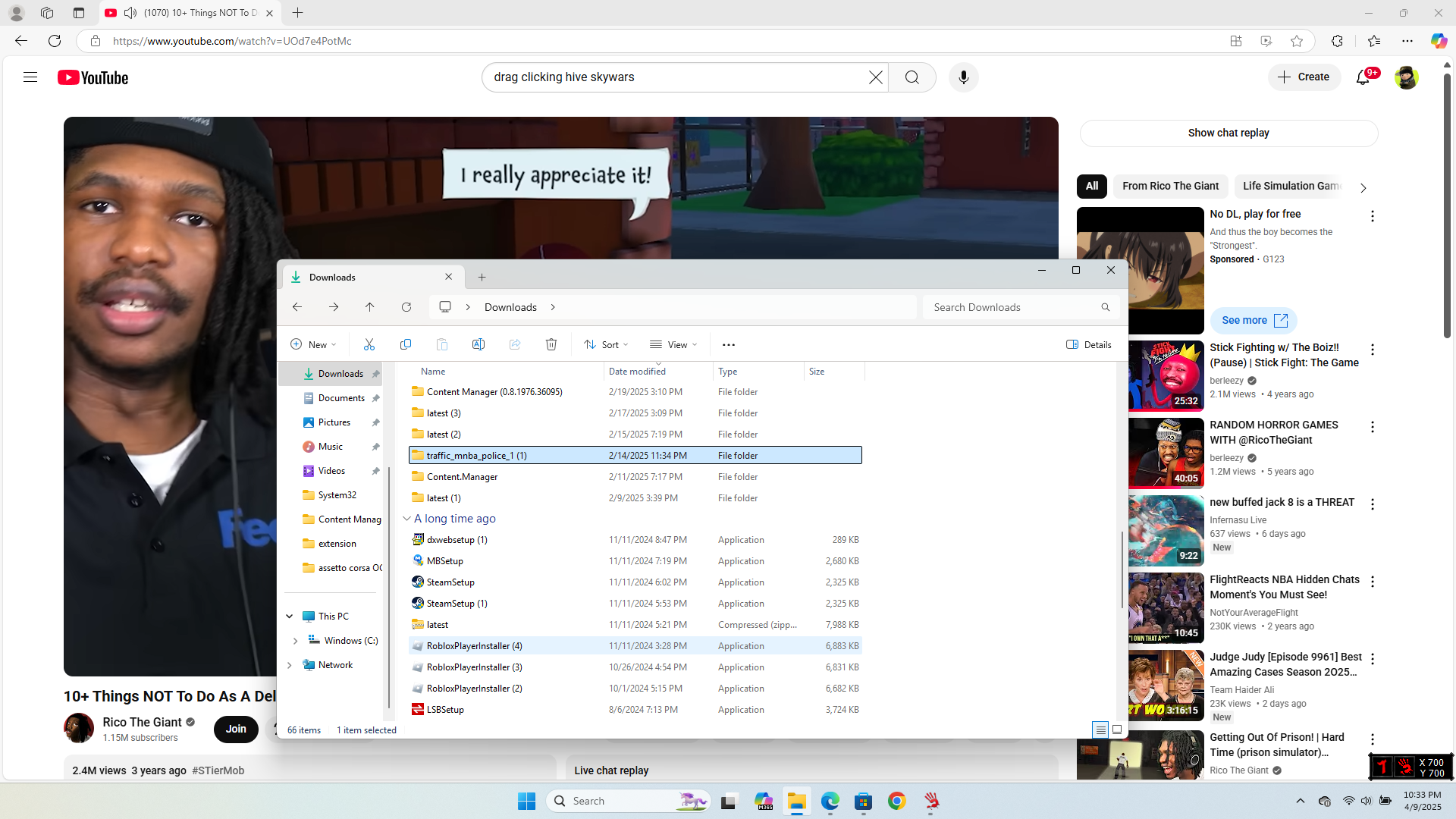Click Show chat replay button
The height and width of the screenshot is (819, 1456).
(x=1228, y=133)
